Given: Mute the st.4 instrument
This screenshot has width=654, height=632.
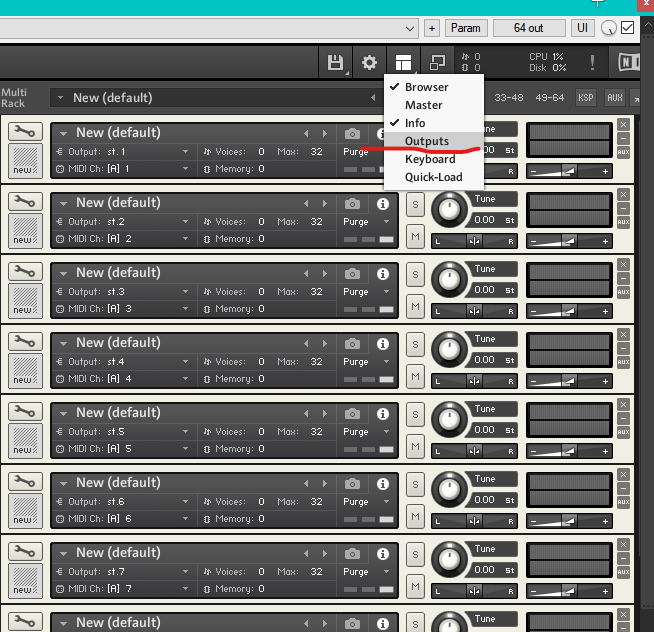Looking at the screenshot, I should click(415, 377).
